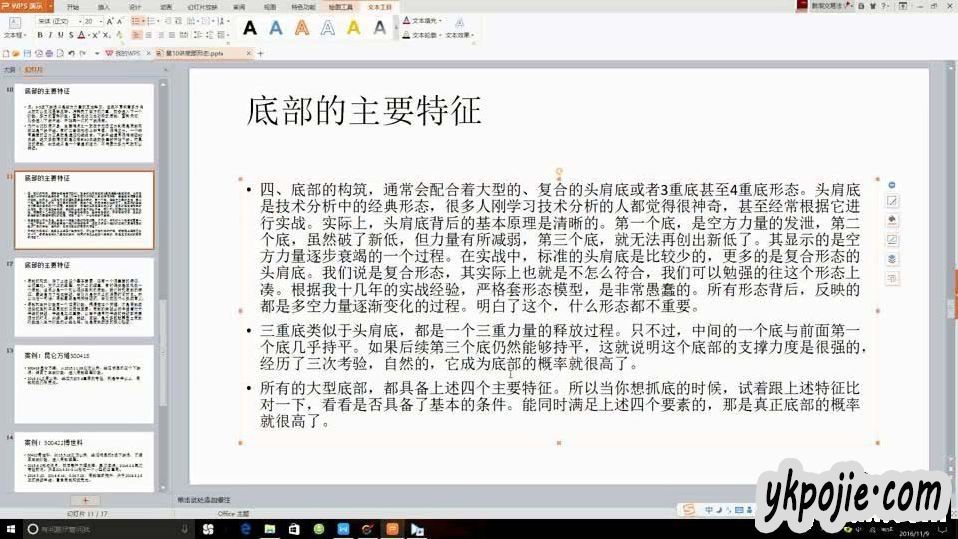
Task: Click the add new slide plus button
Action: click(85, 499)
